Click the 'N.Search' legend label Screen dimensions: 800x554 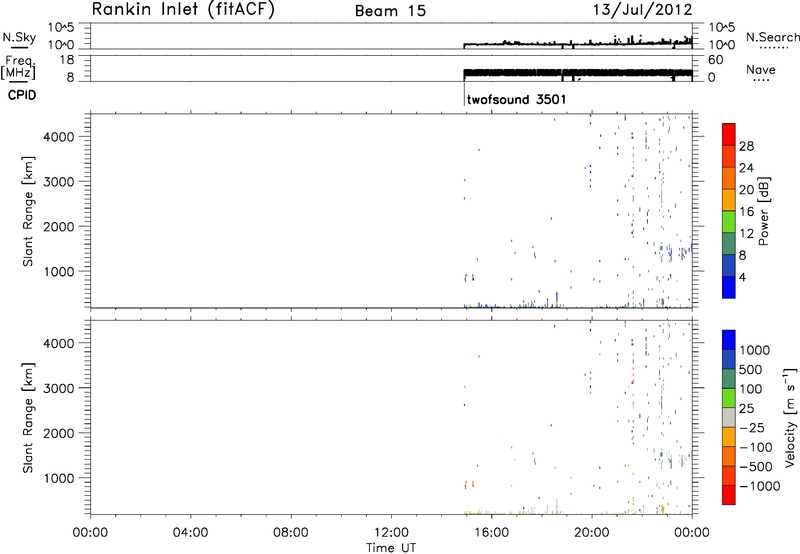(773, 37)
